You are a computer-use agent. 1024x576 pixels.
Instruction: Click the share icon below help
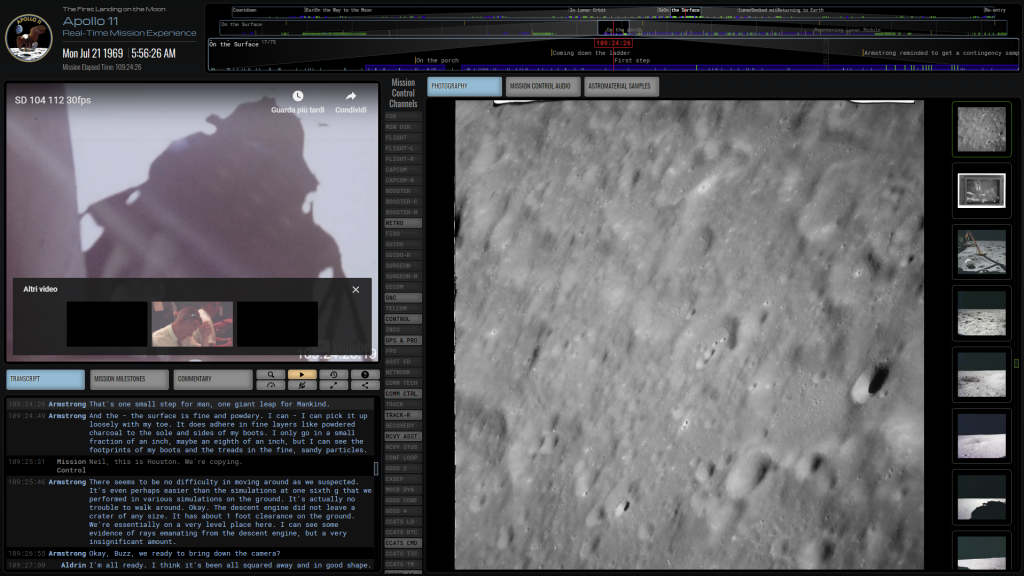click(x=365, y=385)
